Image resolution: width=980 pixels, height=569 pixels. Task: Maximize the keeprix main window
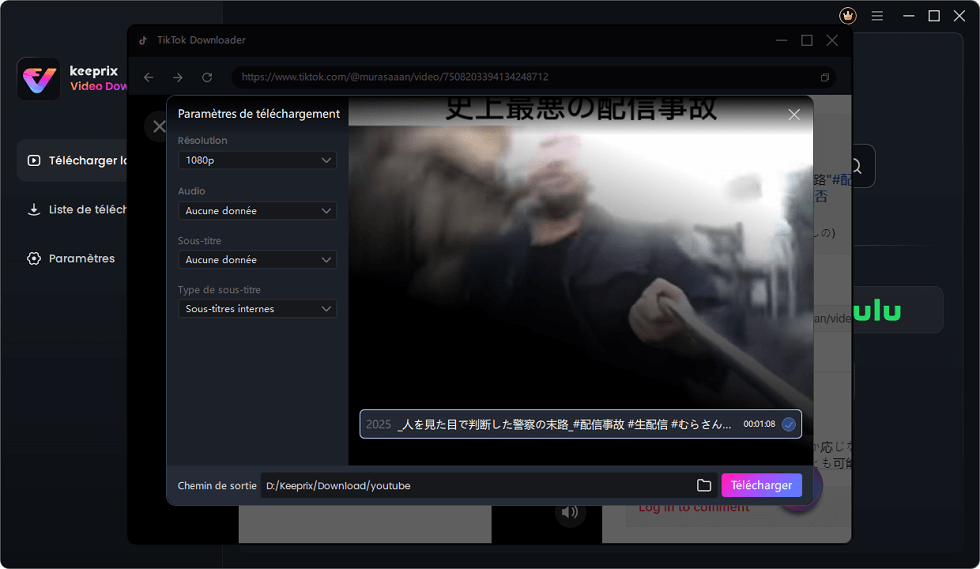934,16
